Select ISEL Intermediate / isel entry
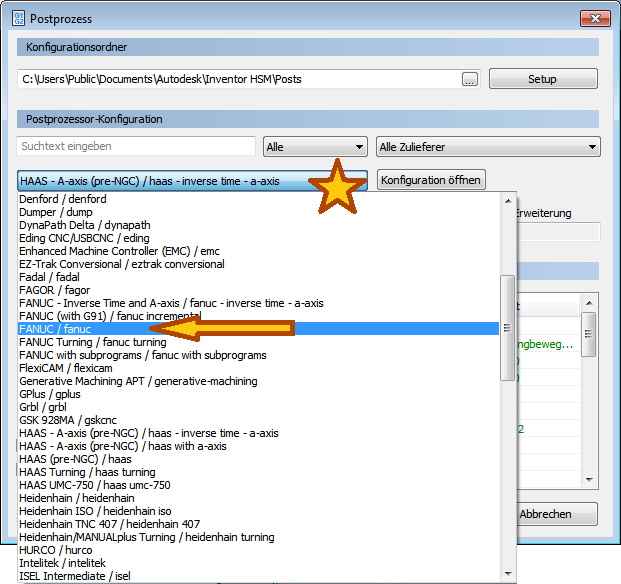 258,576
